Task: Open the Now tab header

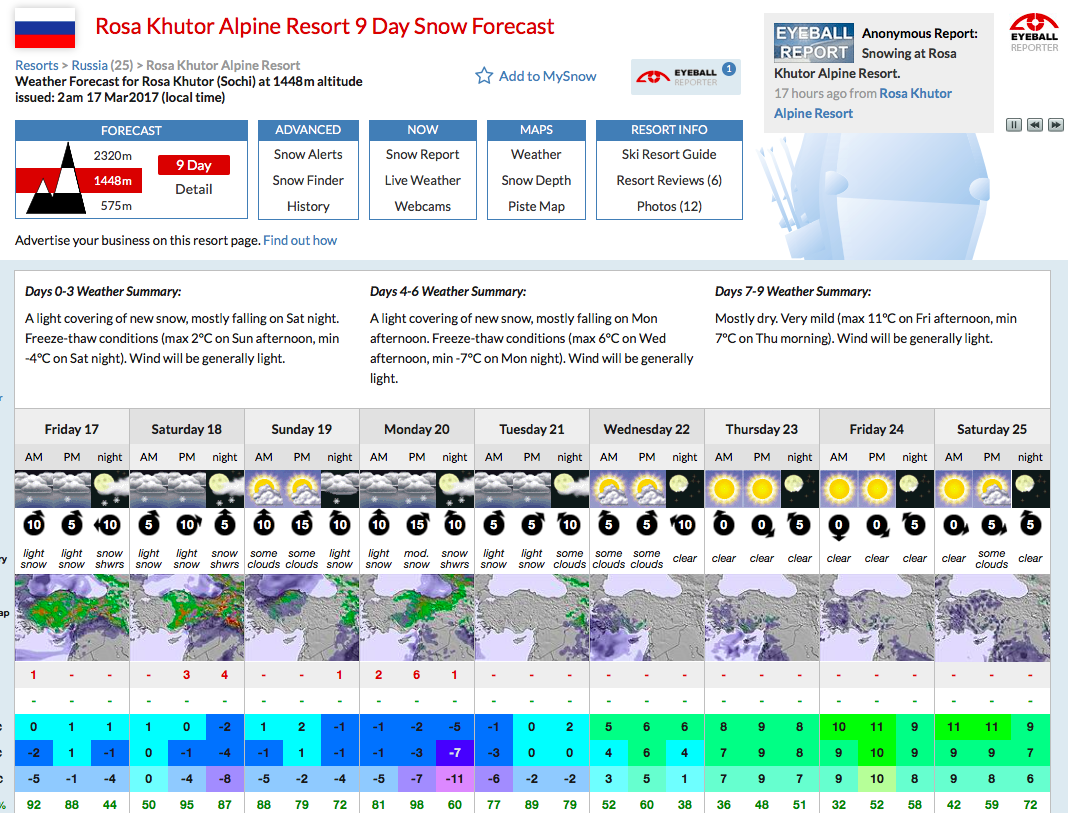Action: [x=422, y=129]
